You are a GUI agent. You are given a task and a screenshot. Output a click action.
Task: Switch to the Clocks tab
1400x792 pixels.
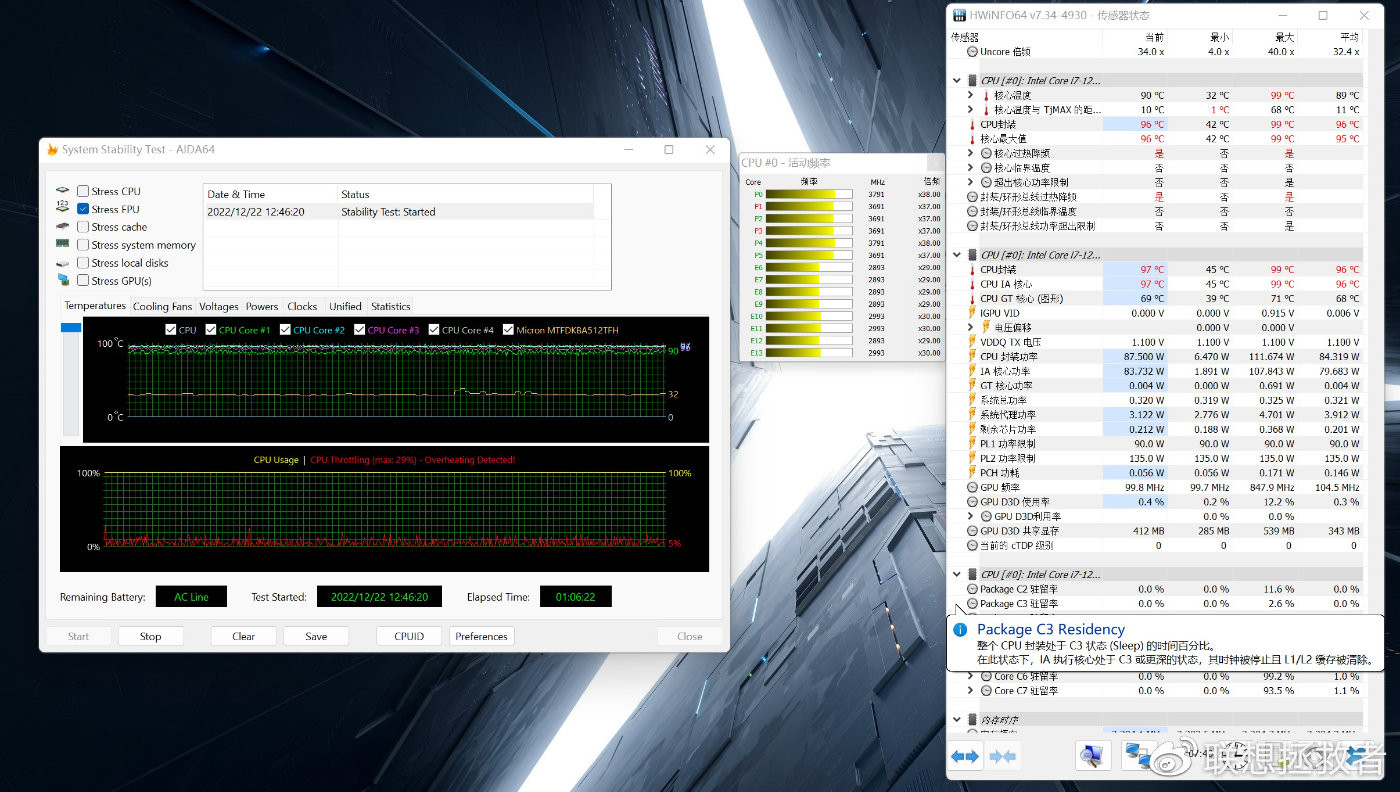[x=302, y=307]
